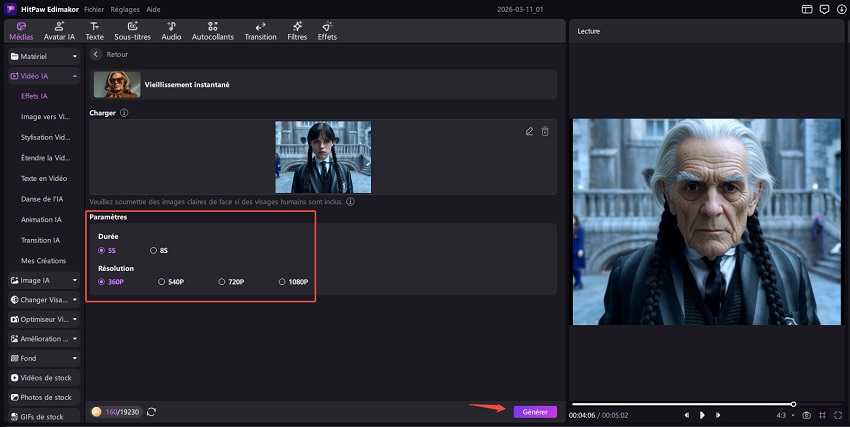The height and width of the screenshot is (427, 850).
Task: Select 720P resolution
Action: pyautogui.click(x=231, y=282)
